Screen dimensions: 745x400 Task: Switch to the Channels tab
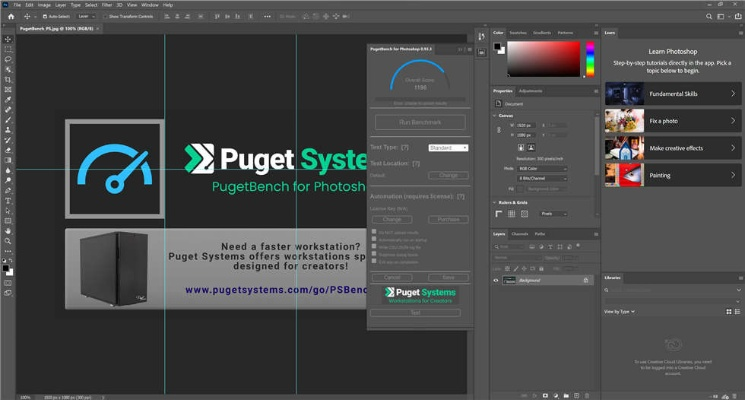[519, 234]
